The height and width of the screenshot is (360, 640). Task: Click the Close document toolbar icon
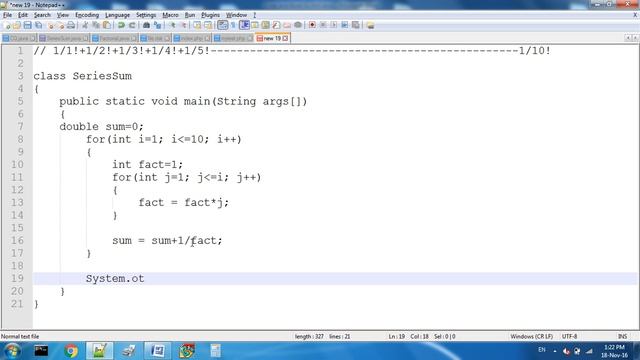[51, 25]
